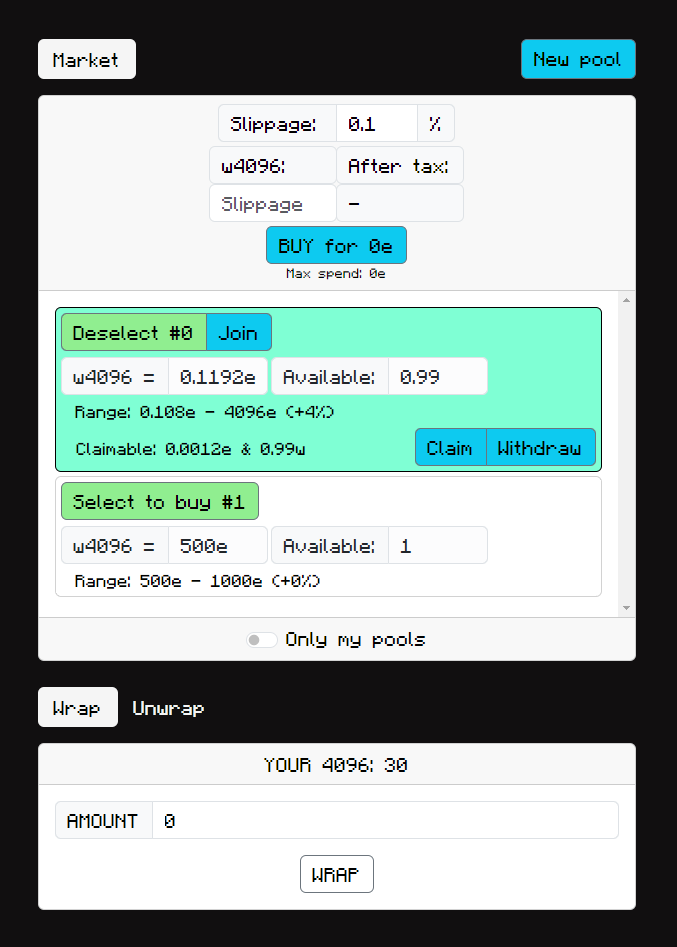Click the BUY for 0e button

point(336,245)
